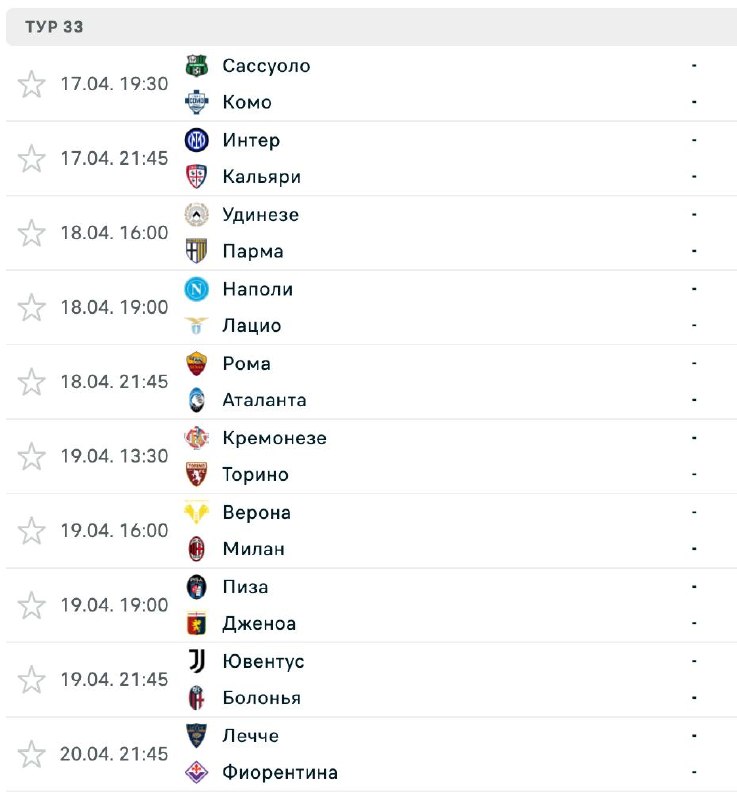Click the 19.04. 13:30 match time

tap(114, 456)
